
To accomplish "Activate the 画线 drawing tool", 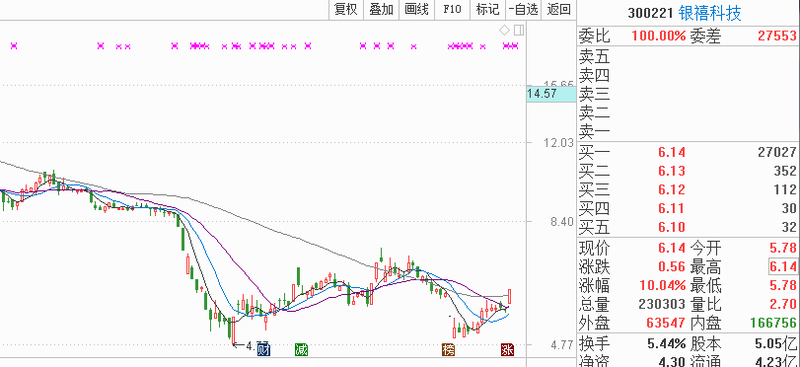I will 417,9.
